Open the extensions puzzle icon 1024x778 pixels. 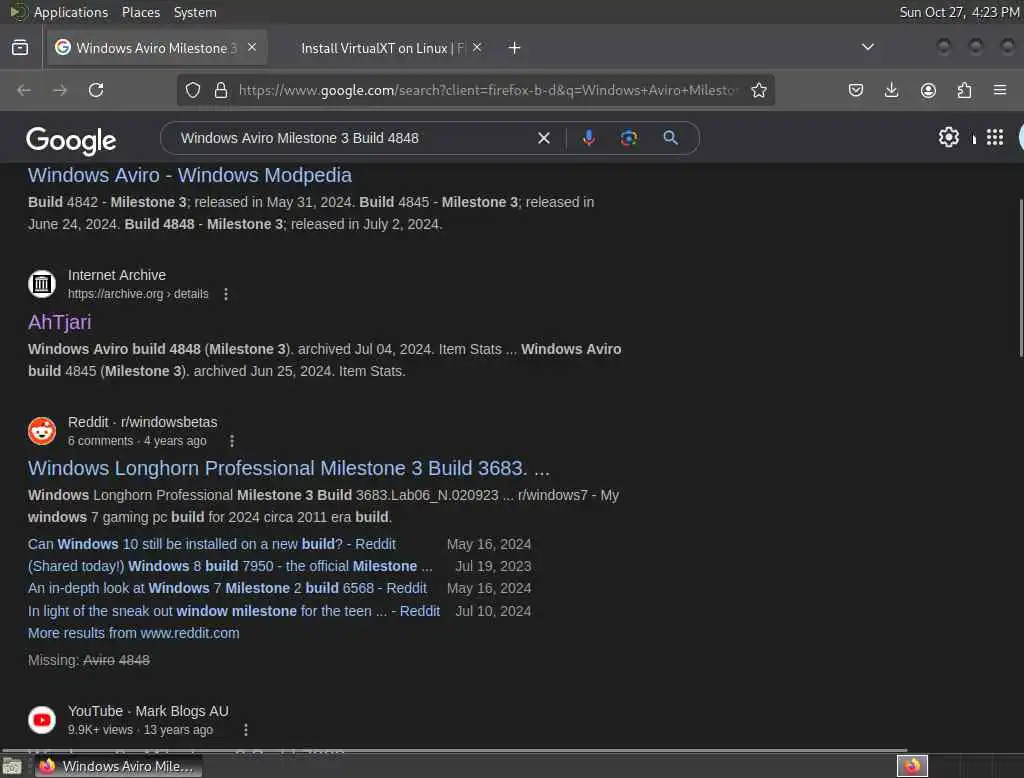[965, 90]
